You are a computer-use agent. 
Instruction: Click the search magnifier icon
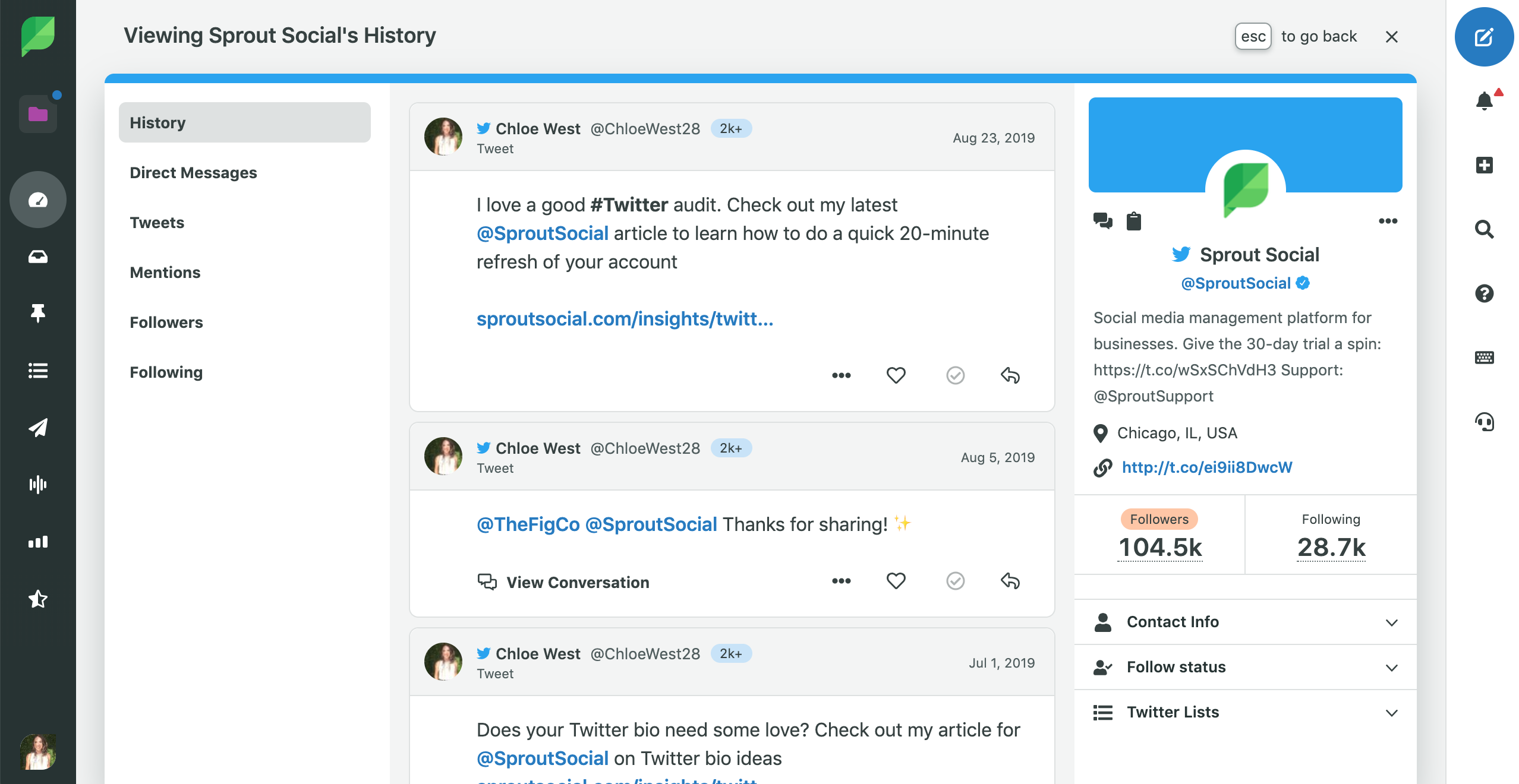pyautogui.click(x=1484, y=229)
